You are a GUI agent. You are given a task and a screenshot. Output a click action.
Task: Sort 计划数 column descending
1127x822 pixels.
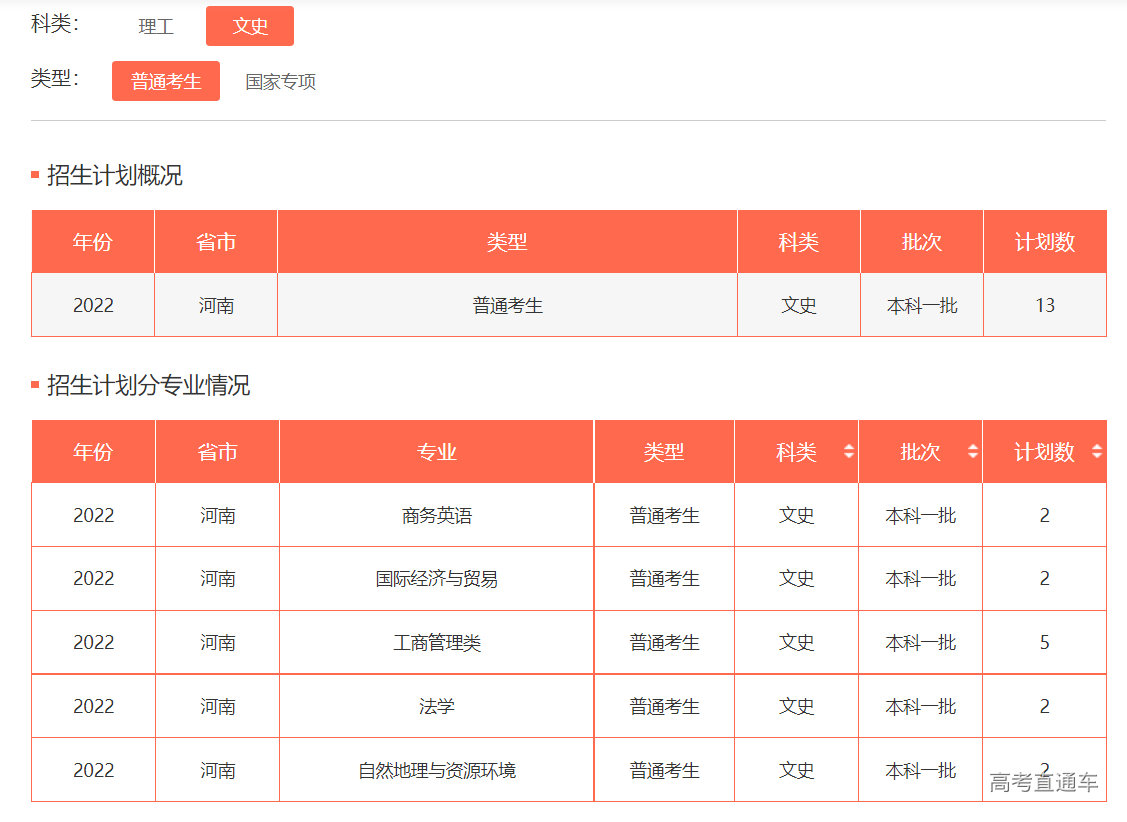[x=1097, y=456]
